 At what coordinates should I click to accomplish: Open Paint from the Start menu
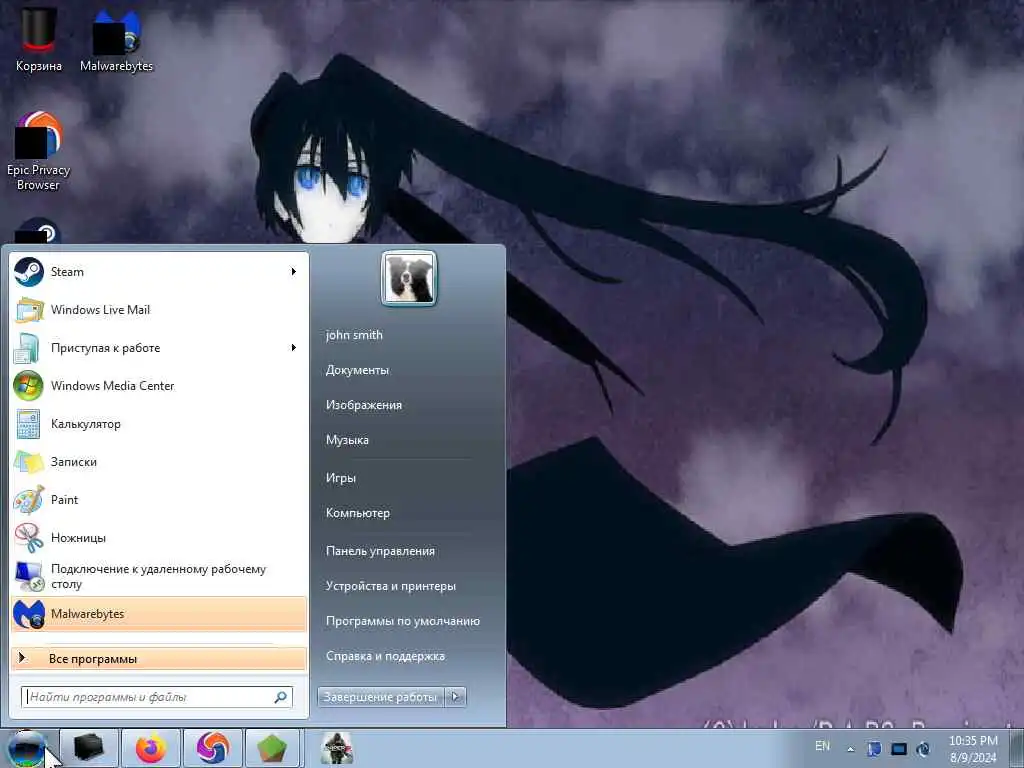point(159,500)
